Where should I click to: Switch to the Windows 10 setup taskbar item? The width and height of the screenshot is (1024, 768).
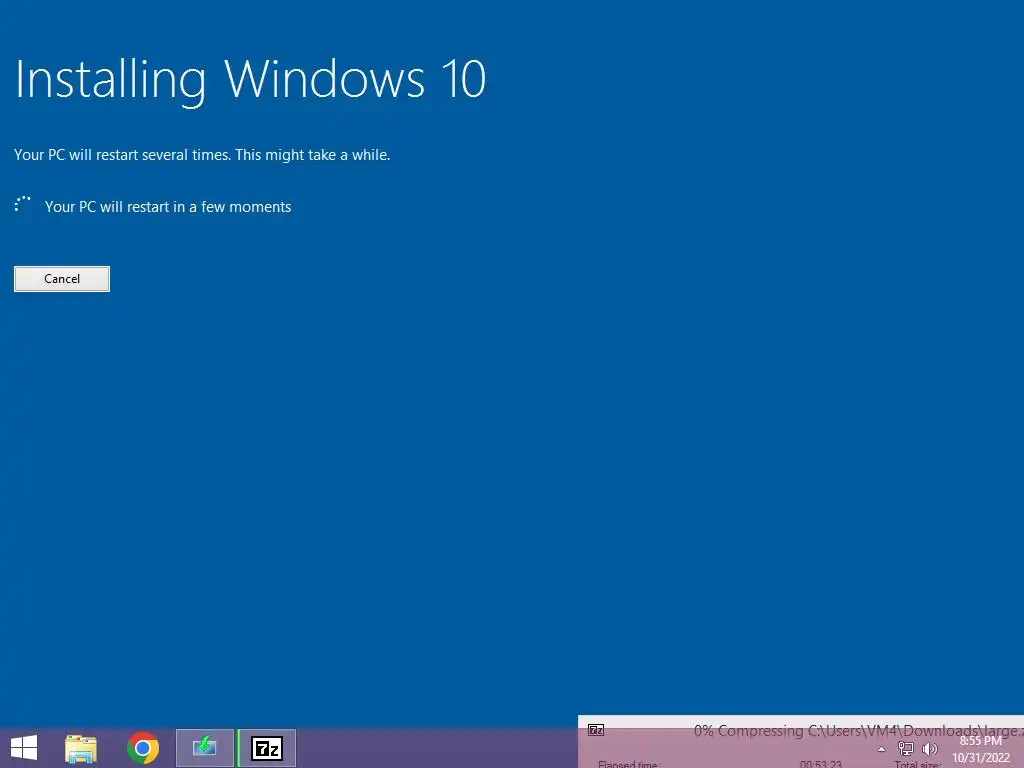(x=204, y=748)
